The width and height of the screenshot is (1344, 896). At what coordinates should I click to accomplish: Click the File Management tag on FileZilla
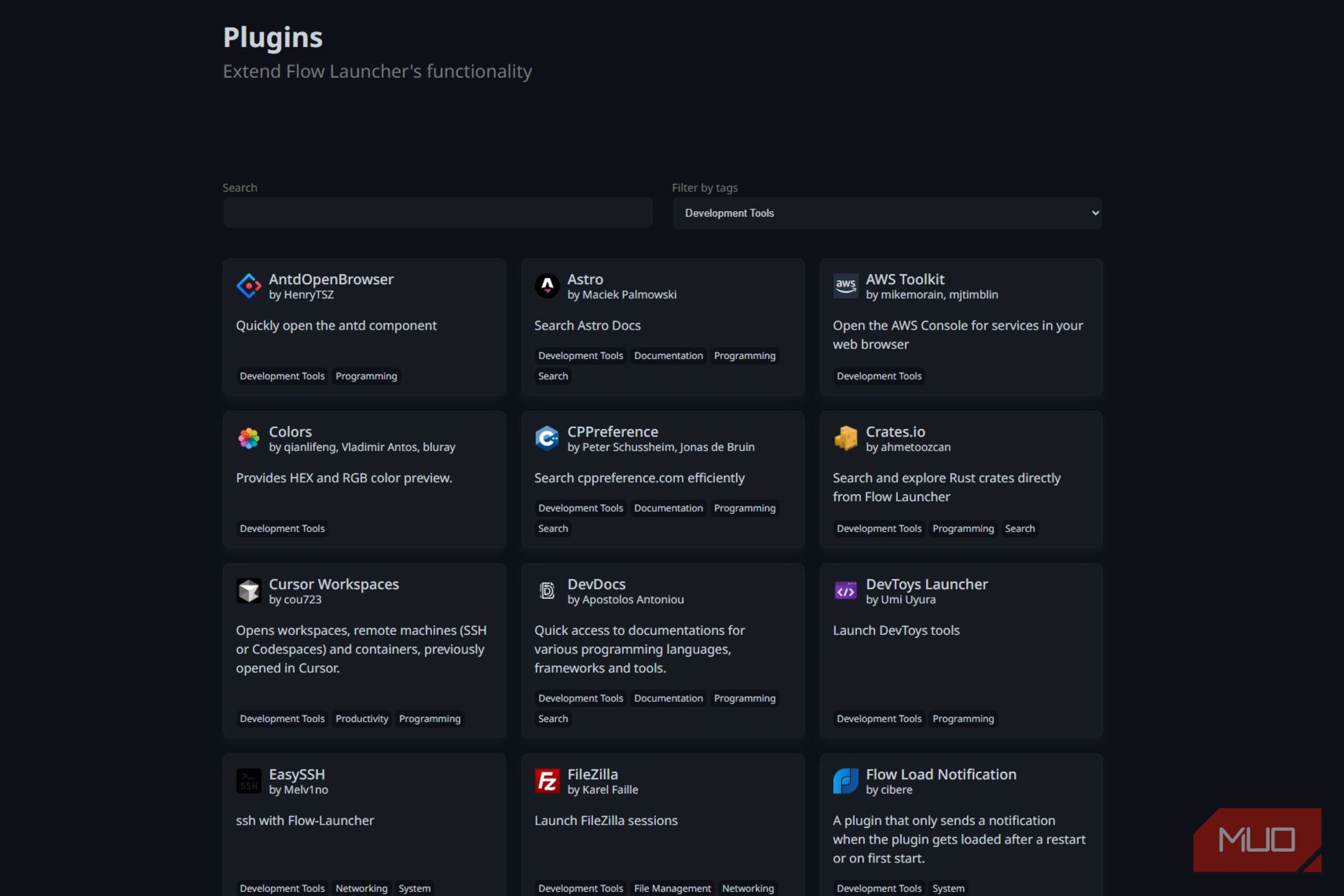click(672, 888)
